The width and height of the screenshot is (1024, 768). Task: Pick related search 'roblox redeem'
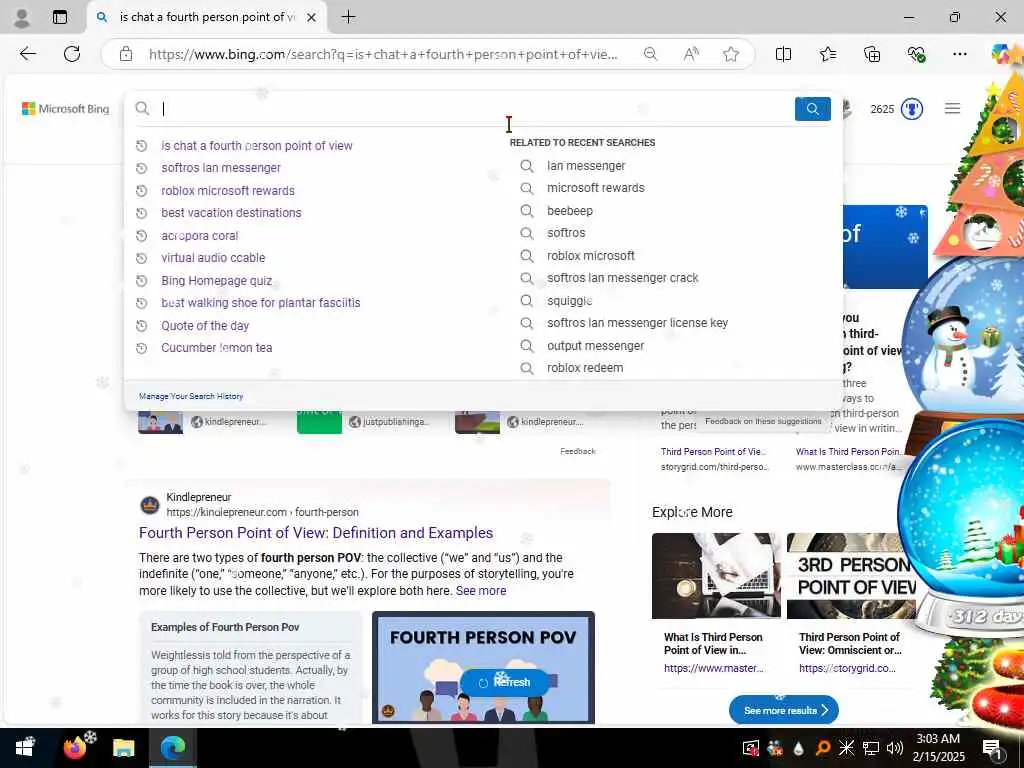[x=585, y=368]
